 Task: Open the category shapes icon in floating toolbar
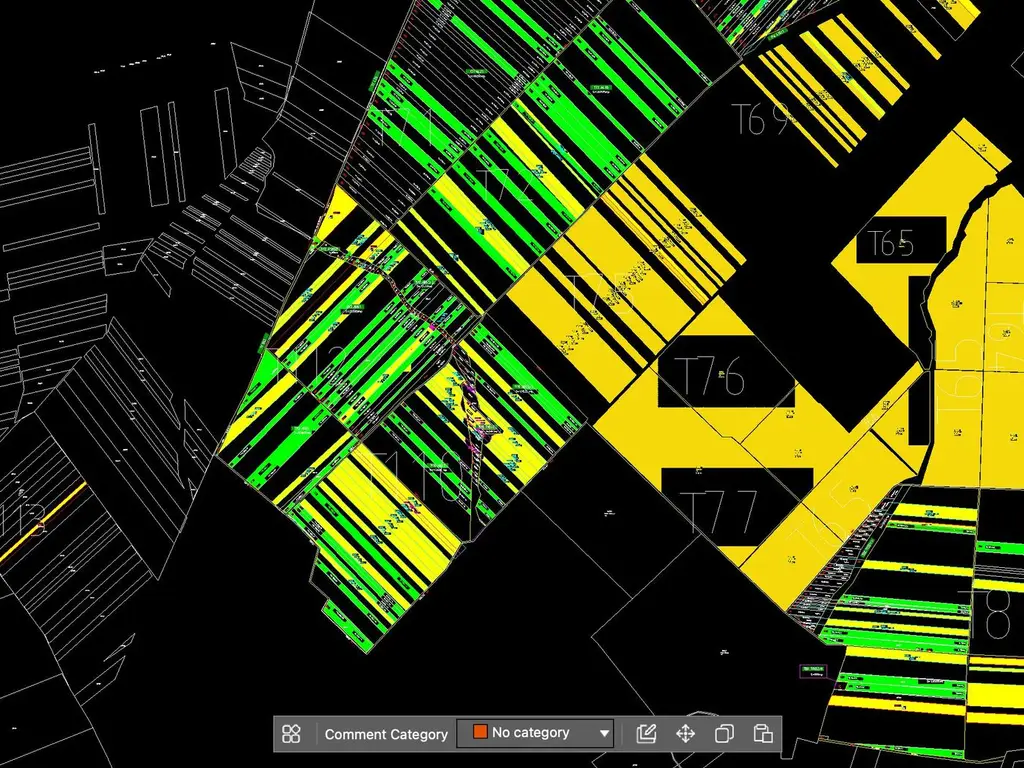(x=291, y=733)
